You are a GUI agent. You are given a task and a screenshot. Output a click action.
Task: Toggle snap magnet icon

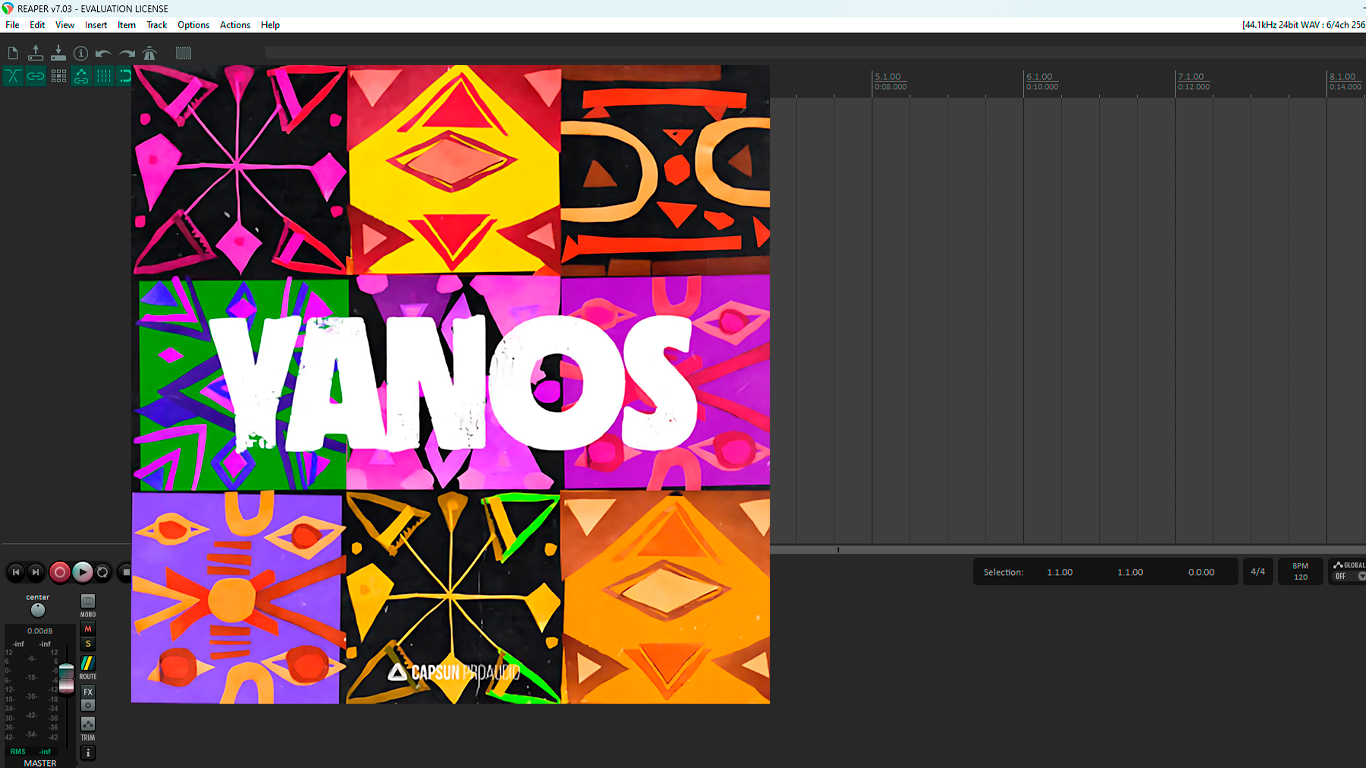[125, 76]
